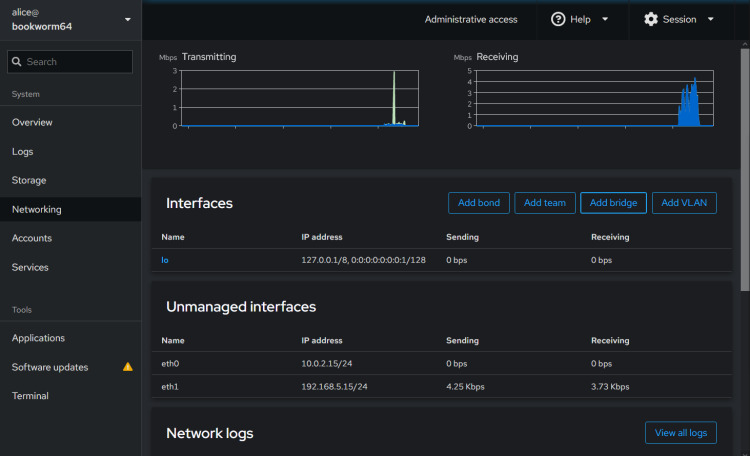Click the vertical page scrollbar
The image size is (750, 456).
pyautogui.click(x=745, y=169)
